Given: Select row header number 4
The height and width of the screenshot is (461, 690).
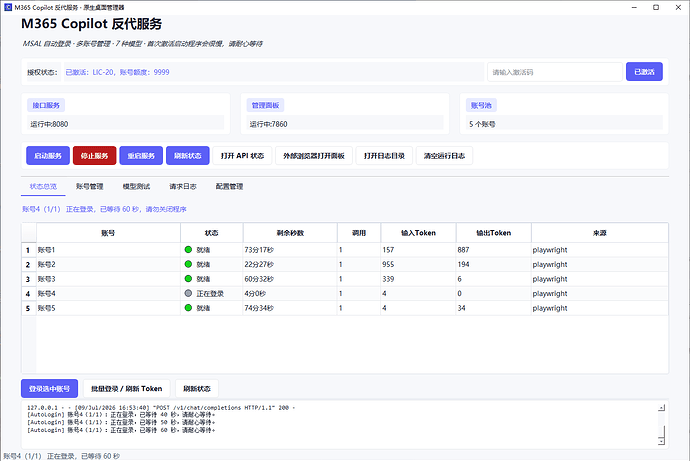Looking at the screenshot, I should 29,293.
